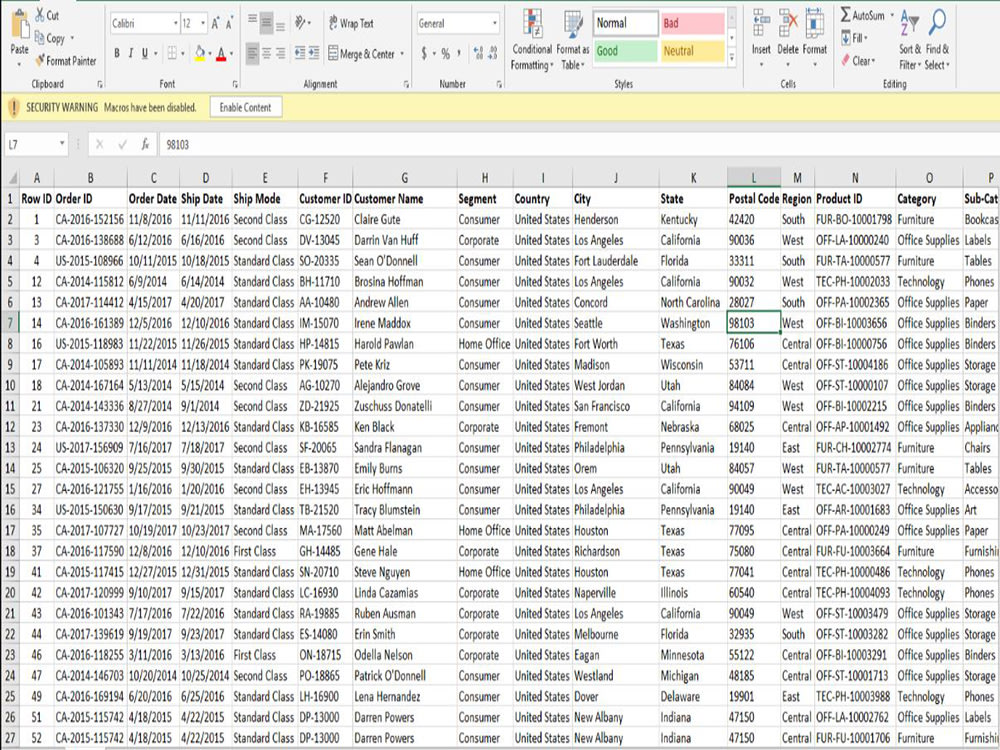This screenshot has width=1000, height=750.
Task: Select column L header
Action: tap(754, 177)
